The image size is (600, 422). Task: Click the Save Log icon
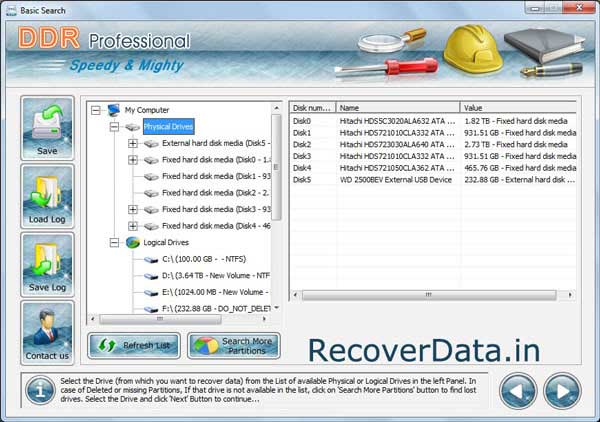click(47, 264)
